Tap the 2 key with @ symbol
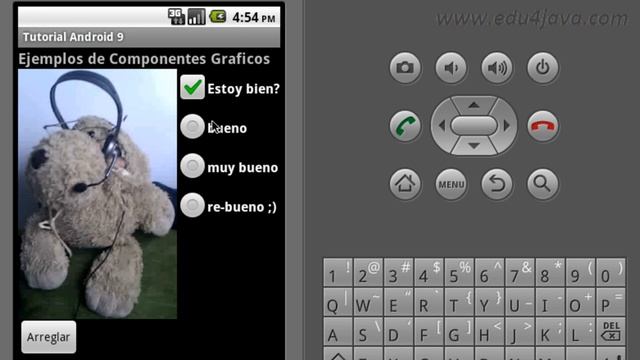640x360 pixels. click(368, 272)
